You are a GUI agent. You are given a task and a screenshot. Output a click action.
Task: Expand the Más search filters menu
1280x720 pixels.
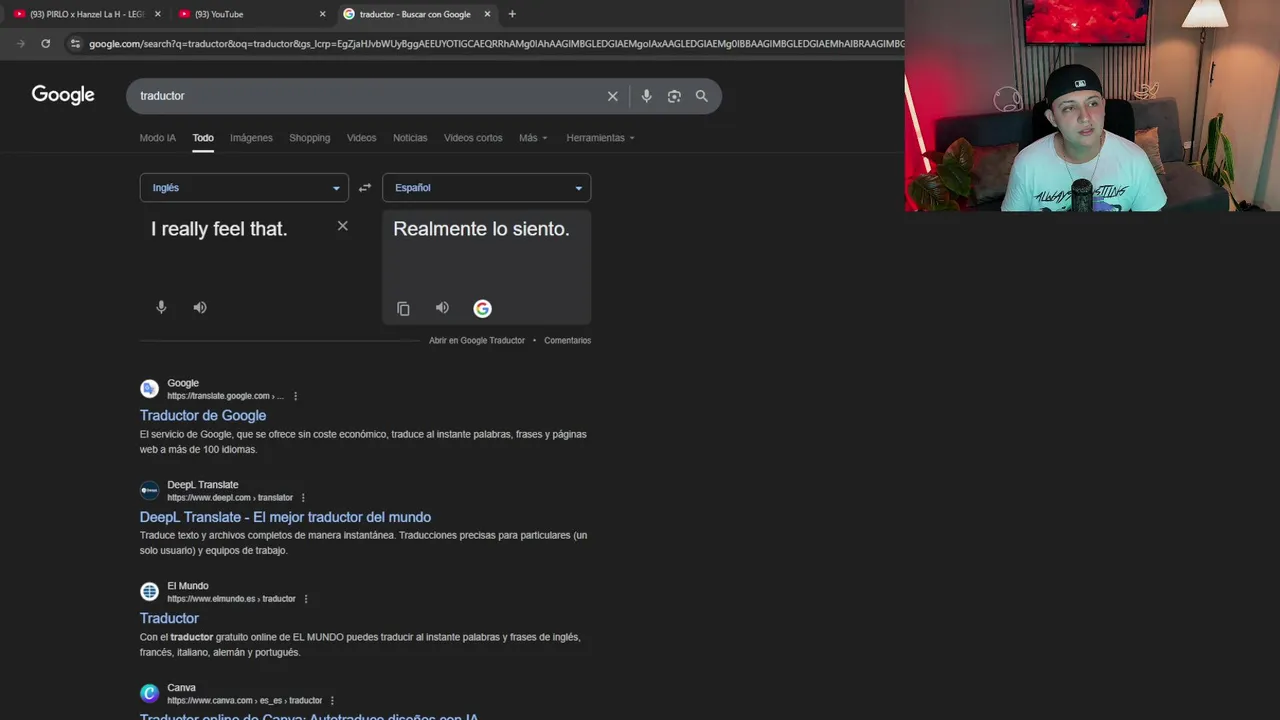pyautogui.click(x=533, y=138)
